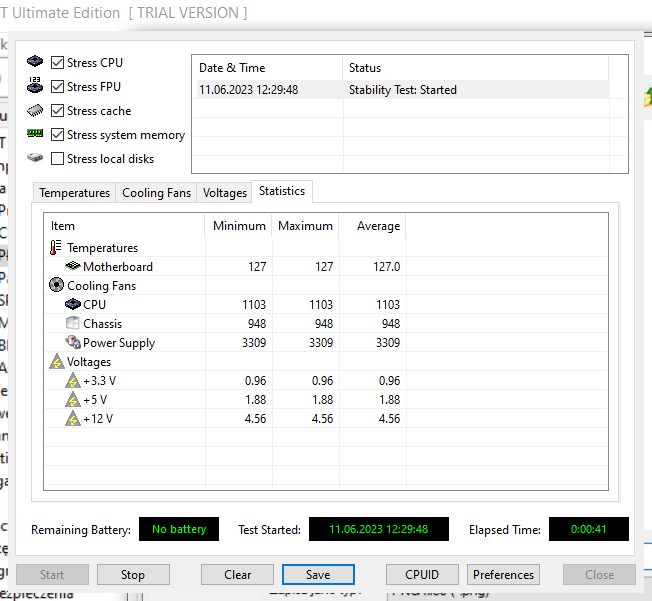The width and height of the screenshot is (652, 601).
Task: Click the Temperatures thermometer icon
Action: point(56,247)
